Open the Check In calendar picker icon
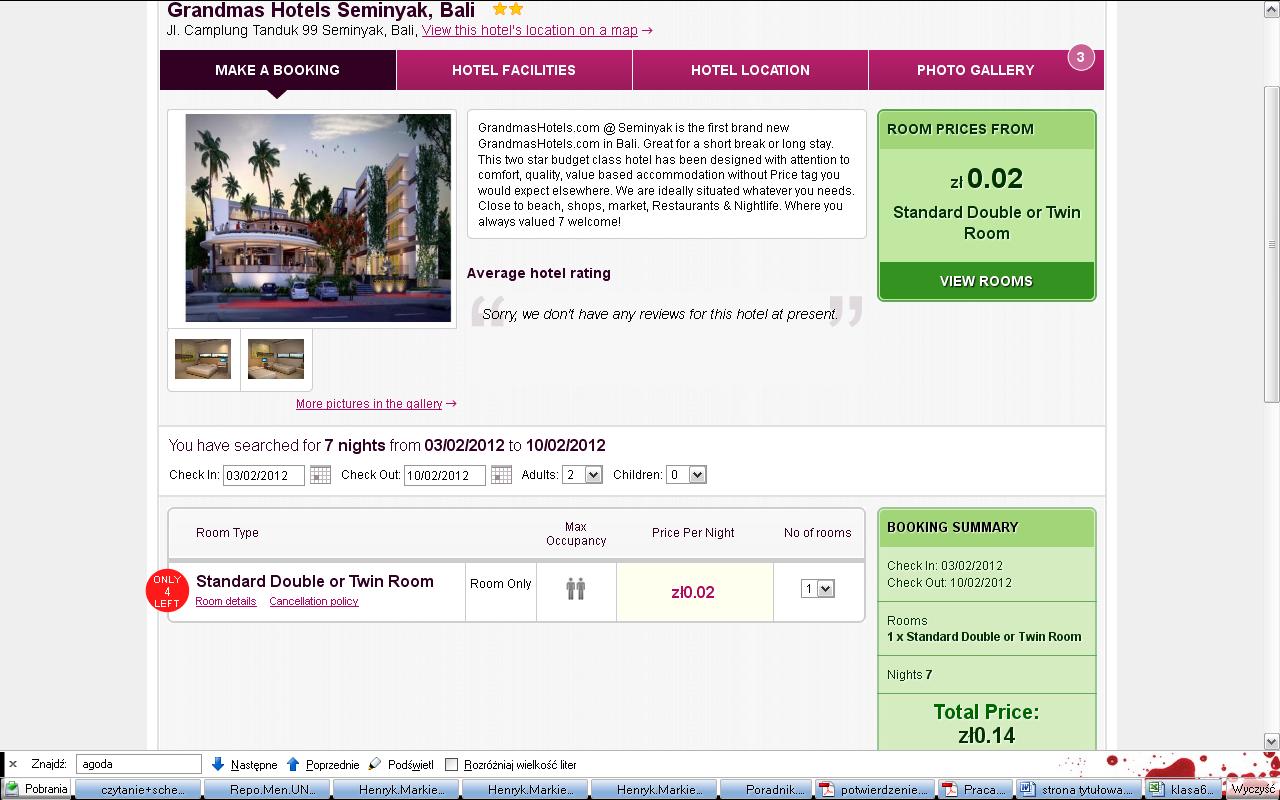The width and height of the screenshot is (1280, 800). [x=320, y=475]
